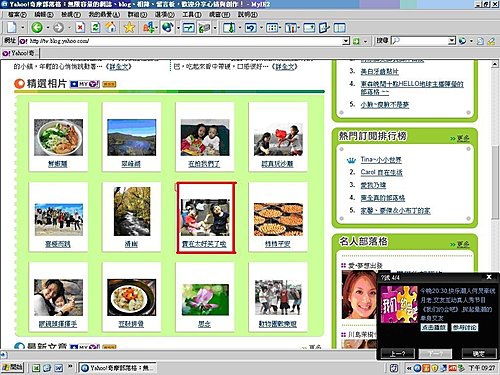
Task: Click the blue undo-arrow toolbar icon
Action: click(251, 27)
